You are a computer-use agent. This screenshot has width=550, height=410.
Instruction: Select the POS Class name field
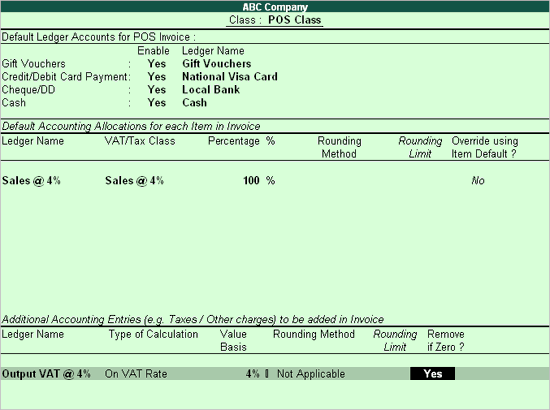[x=294, y=20]
